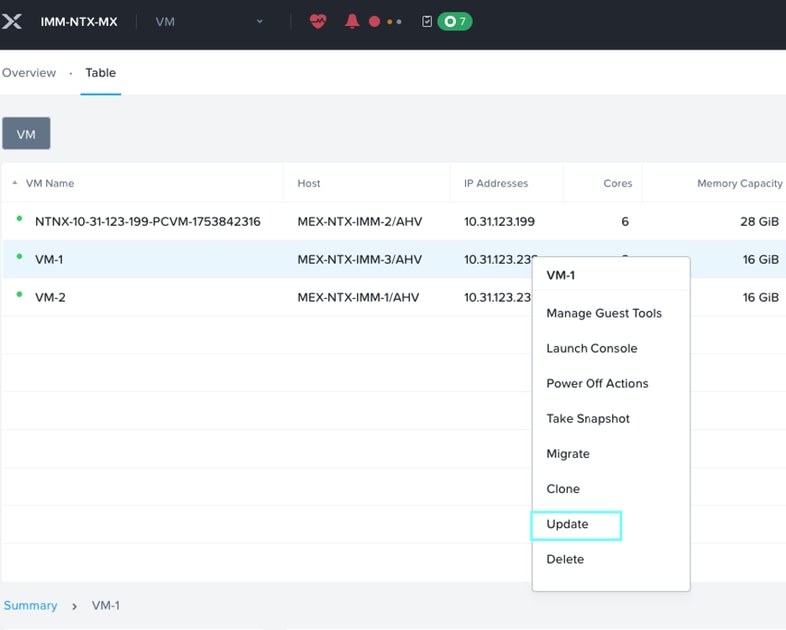Image resolution: width=786 pixels, height=630 pixels.
Task: Click the 16 GiB memory value for VM-1
Action: [760, 260]
